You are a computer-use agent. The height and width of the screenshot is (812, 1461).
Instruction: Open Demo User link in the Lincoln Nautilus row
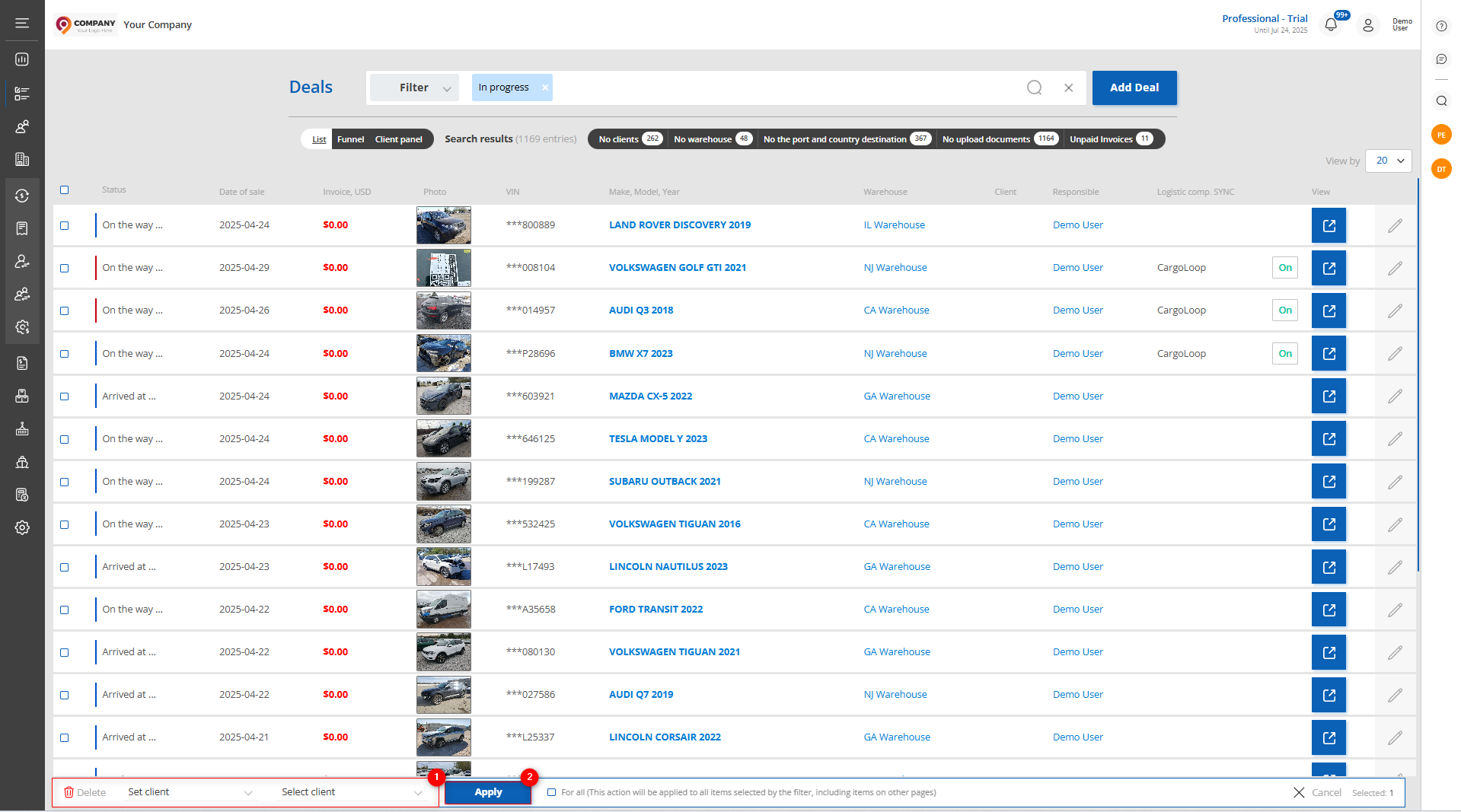click(x=1078, y=567)
